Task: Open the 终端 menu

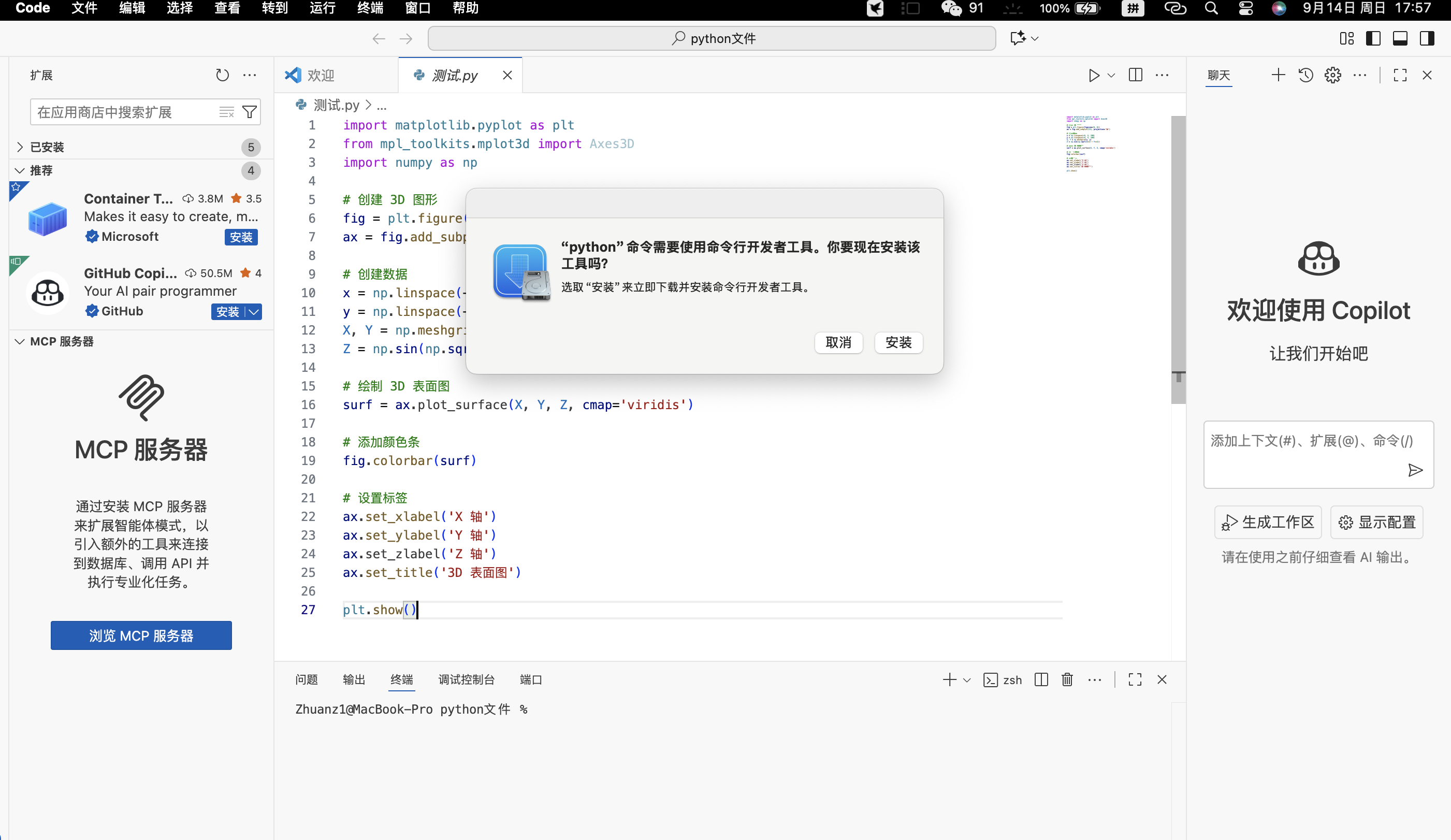Action: (x=369, y=8)
